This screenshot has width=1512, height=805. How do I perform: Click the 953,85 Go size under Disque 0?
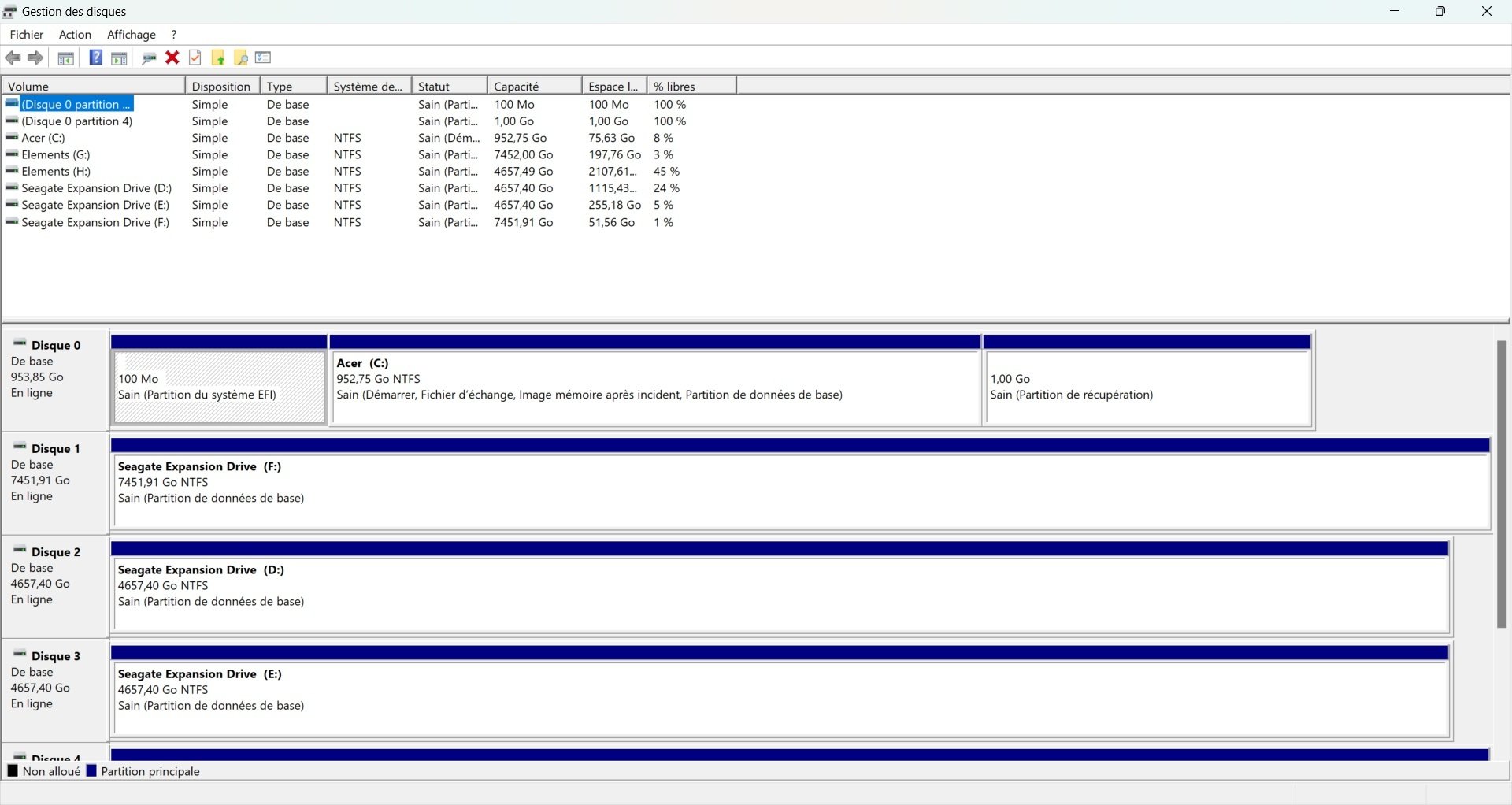click(37, 377)
